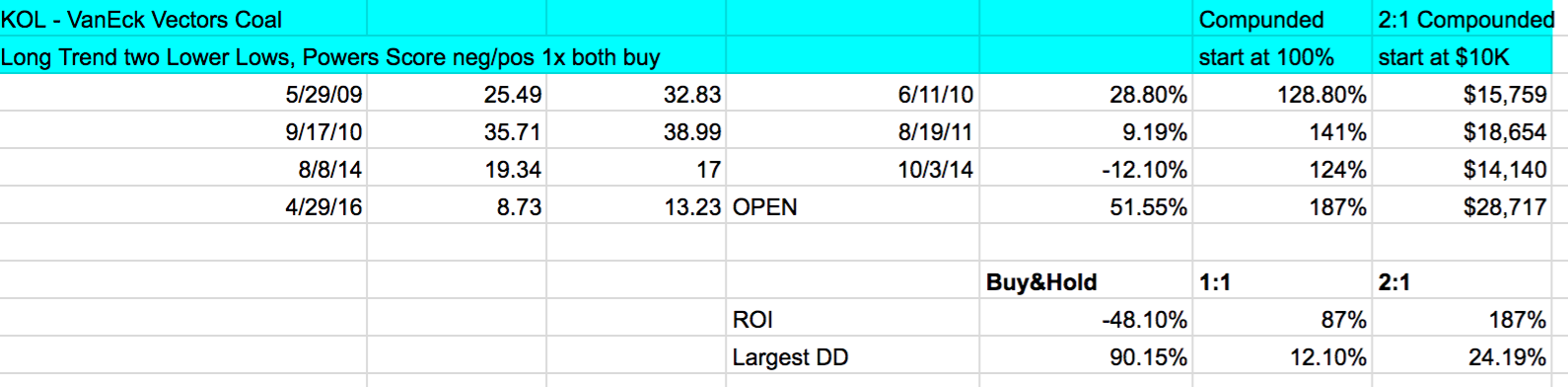1568x387 pixels.
Task: Select the -48.10% Buy&Hold ROI cell
Action: click(x=1086, y=320)
